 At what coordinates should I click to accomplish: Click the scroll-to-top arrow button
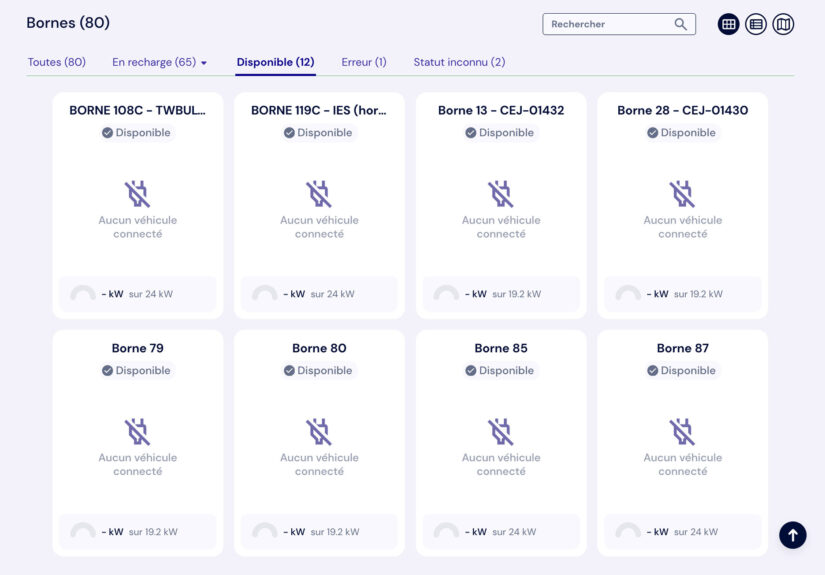793,535
